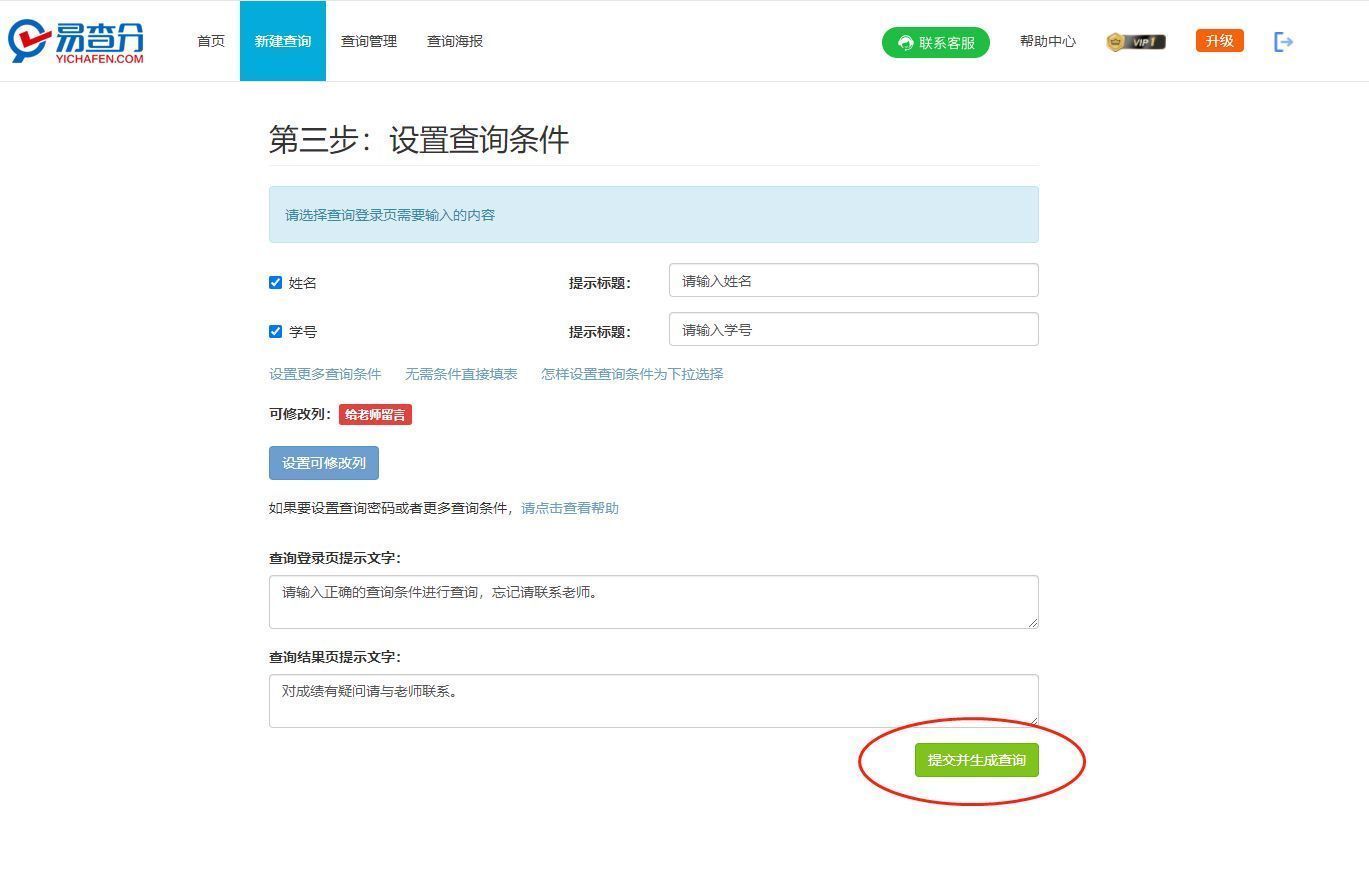Click the orange 升级 upgrade button
The height and width of the screenshot is (885, 1369).
[x=1219, y=41]
